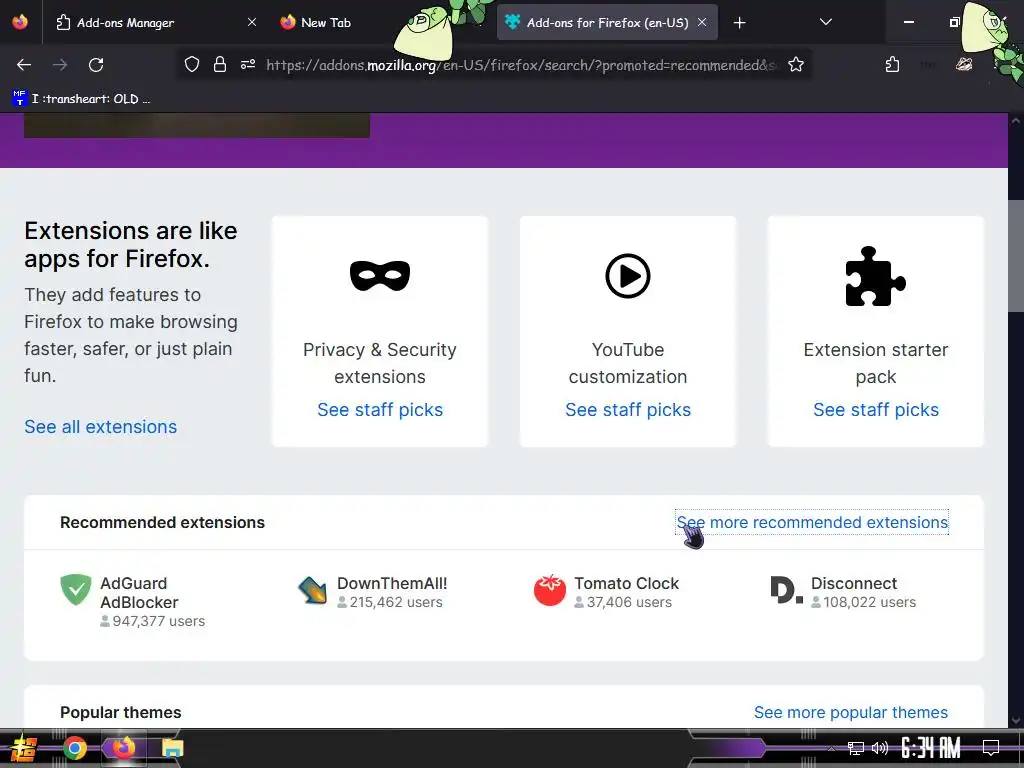See staff picks for YouTube customization
The height and width of the screenshot is (768, 1024).
(x=628, y=409)
